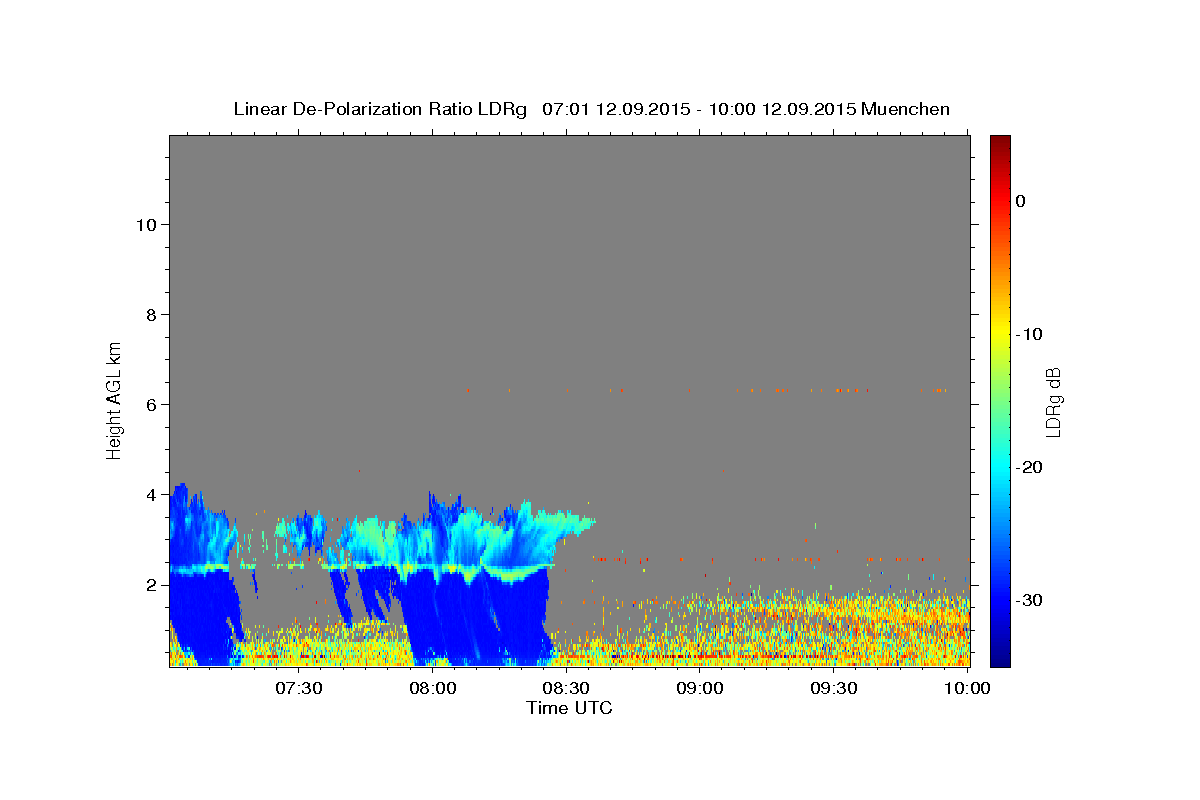Click the colorbar label '-20'
Image resolution: width=1200 pixels, height=800 pixels.
click(x=1031, y=467)
